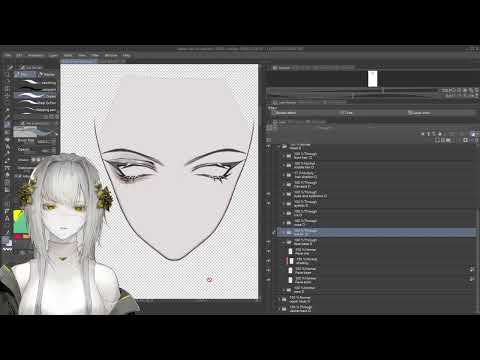This screenshot has width=480, height=360.
Task: Expand the jacket back folder
Action: (279, 309)
